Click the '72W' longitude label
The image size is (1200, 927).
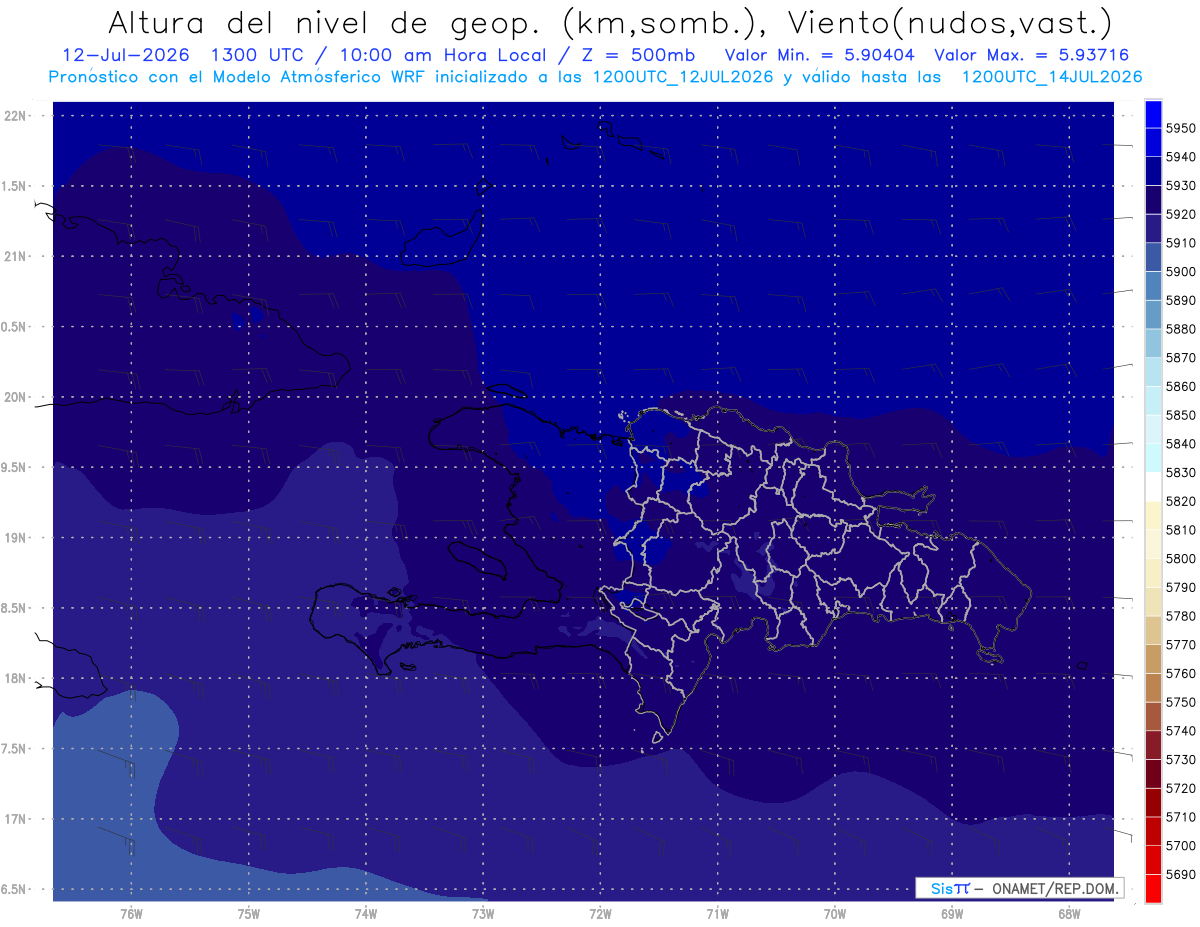[600, 915]
